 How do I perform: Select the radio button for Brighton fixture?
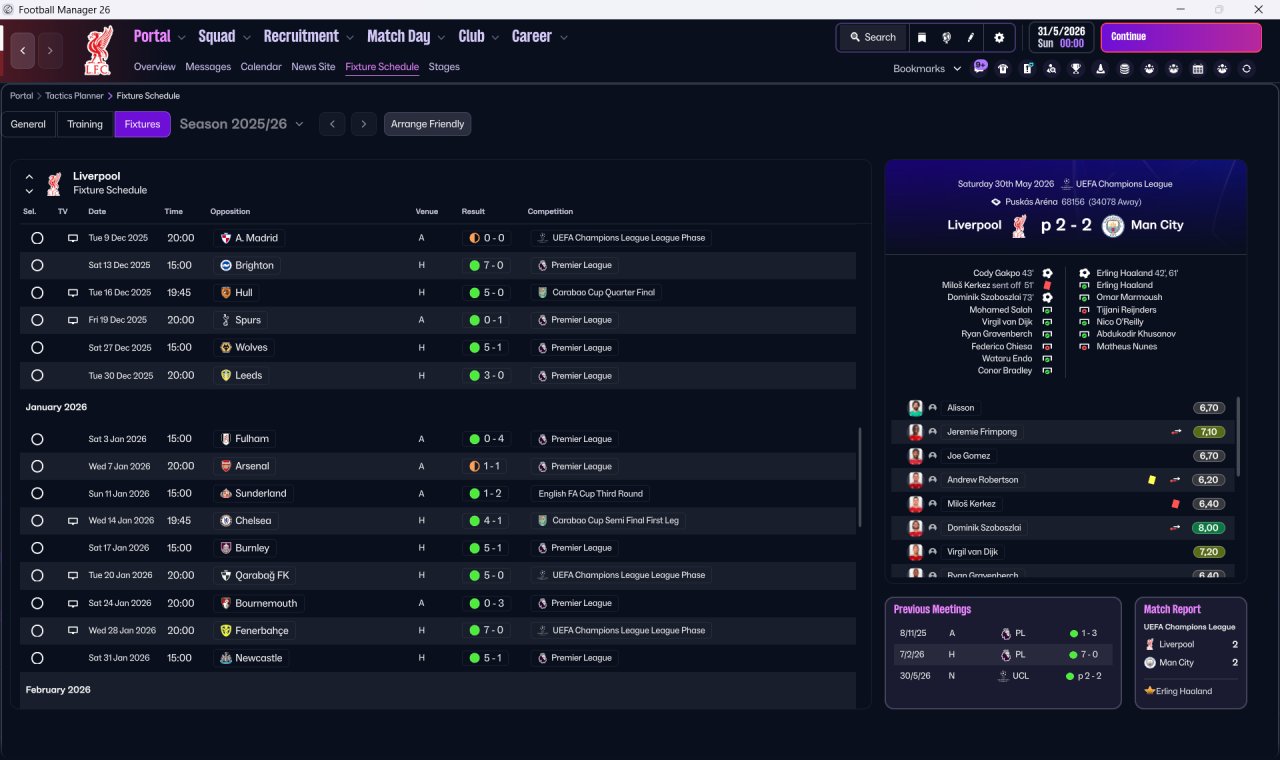point(37,266)
